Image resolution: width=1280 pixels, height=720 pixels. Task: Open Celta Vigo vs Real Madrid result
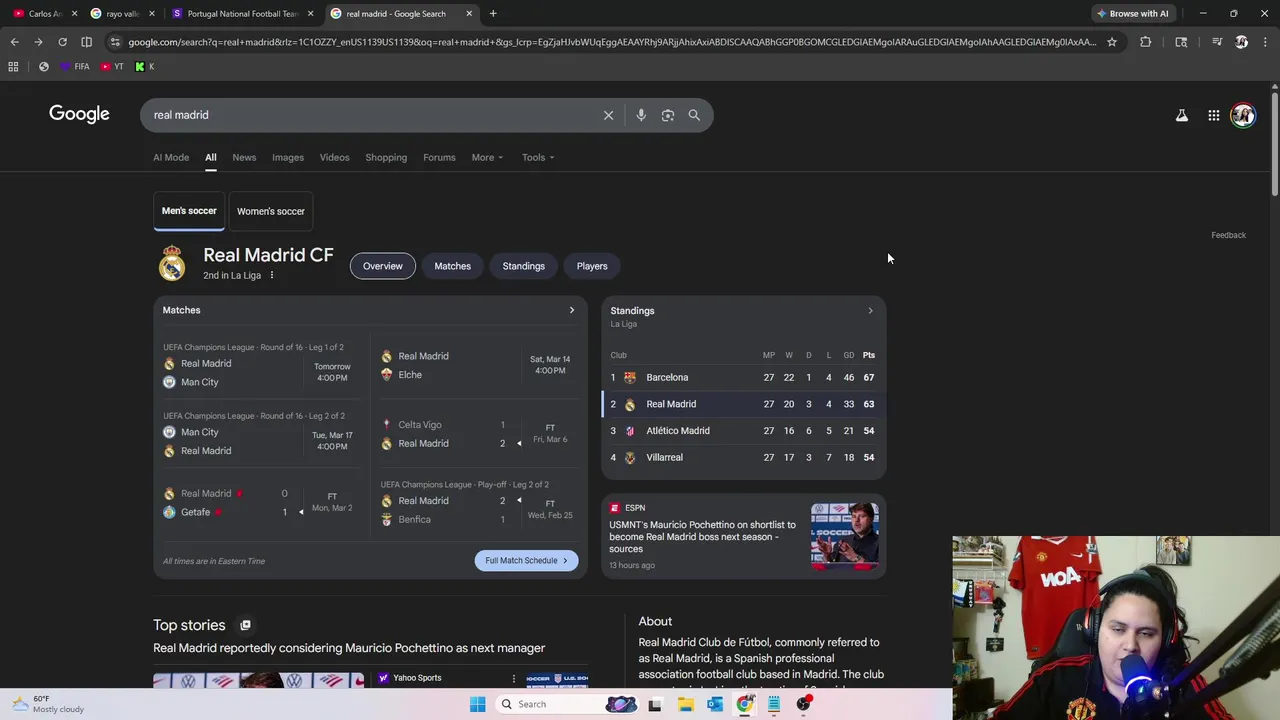(478, 434)
